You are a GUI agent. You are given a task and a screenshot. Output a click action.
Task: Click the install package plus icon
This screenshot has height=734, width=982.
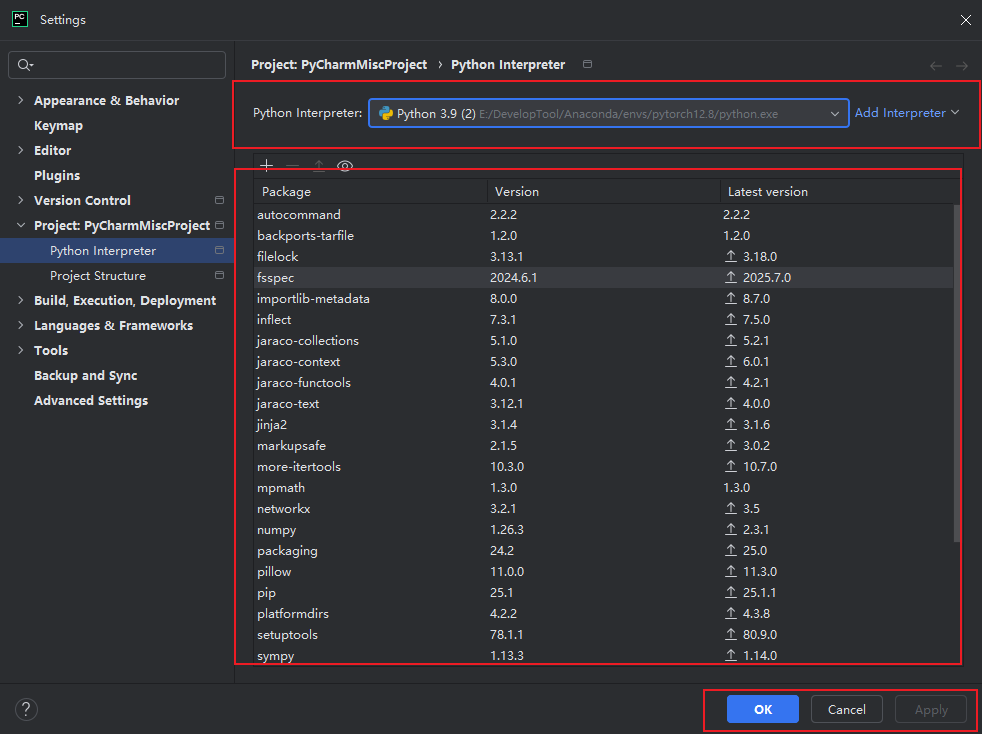tap(267, 166)
